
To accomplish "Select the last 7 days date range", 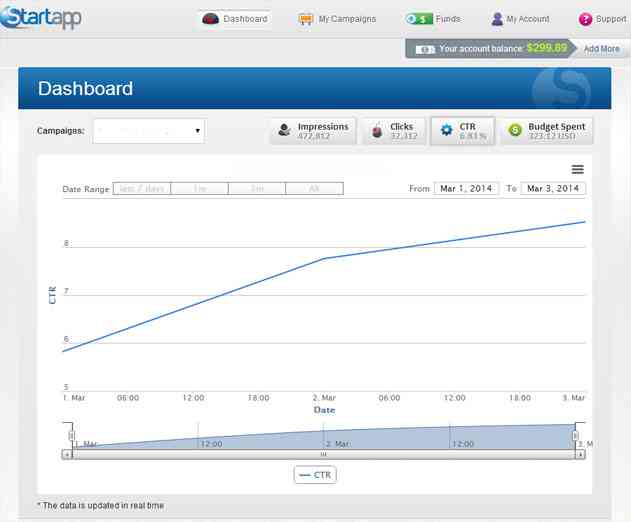I will tap(142, 188).
